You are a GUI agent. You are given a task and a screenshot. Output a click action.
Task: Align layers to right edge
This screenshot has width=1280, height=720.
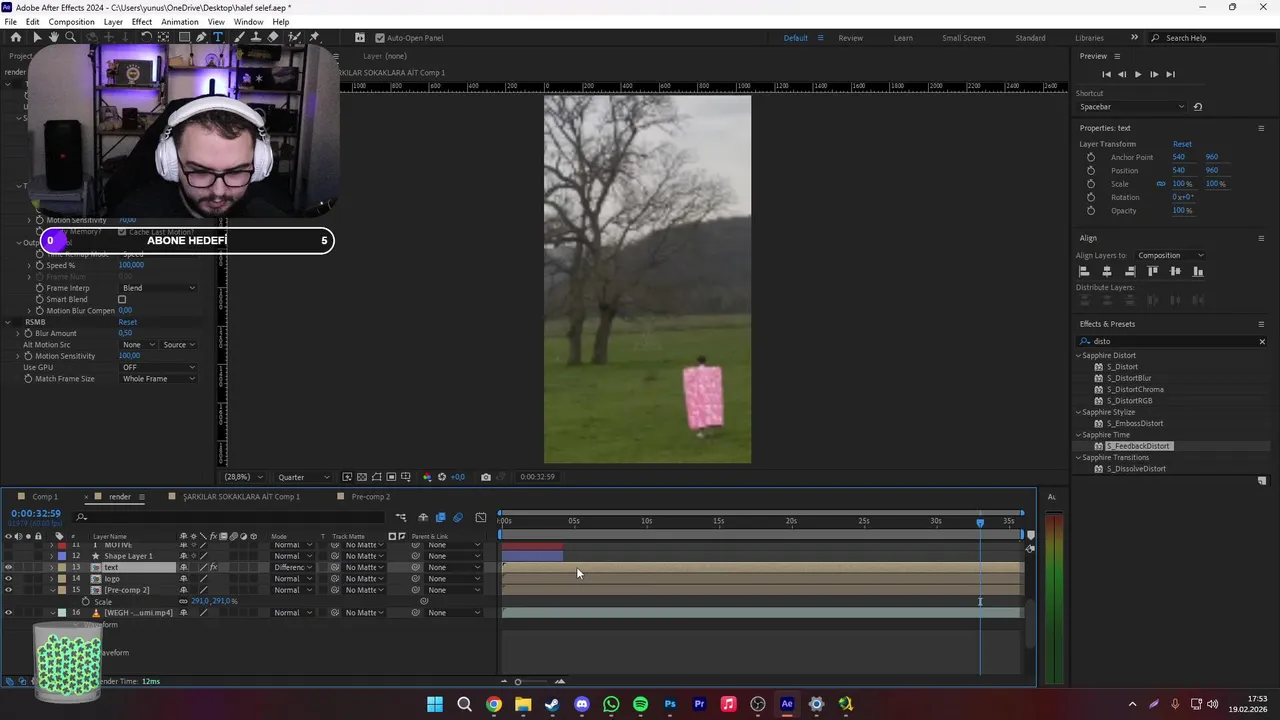click(1130, 271)
